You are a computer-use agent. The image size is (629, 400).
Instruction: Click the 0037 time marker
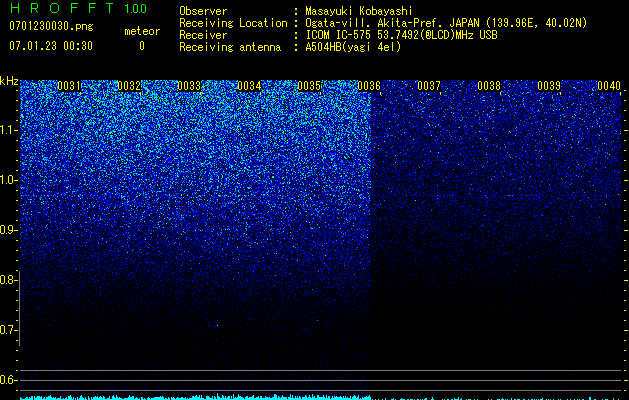click(x=429, y=86)
